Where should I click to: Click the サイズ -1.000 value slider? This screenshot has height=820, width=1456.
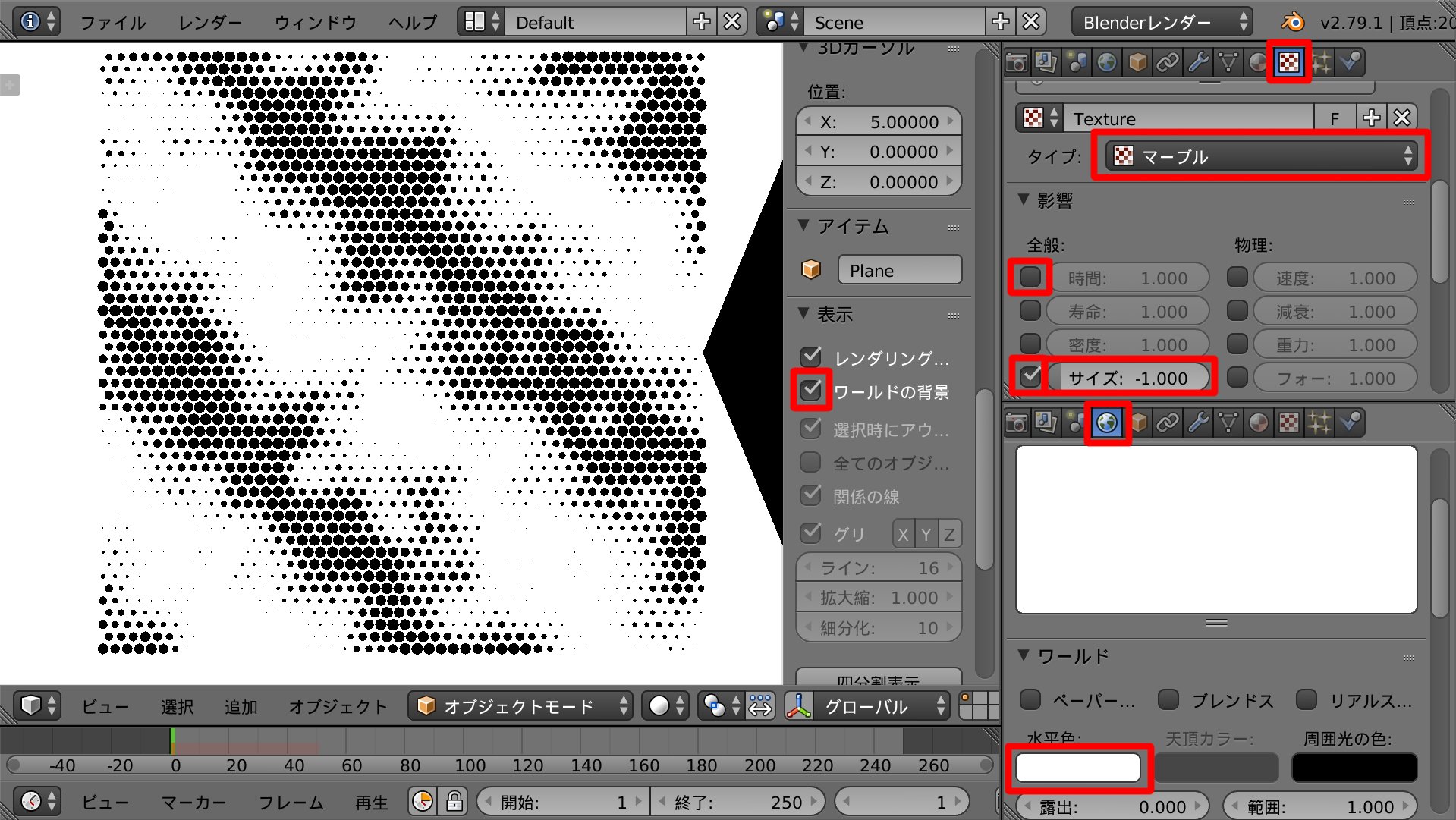(1128, 378)
